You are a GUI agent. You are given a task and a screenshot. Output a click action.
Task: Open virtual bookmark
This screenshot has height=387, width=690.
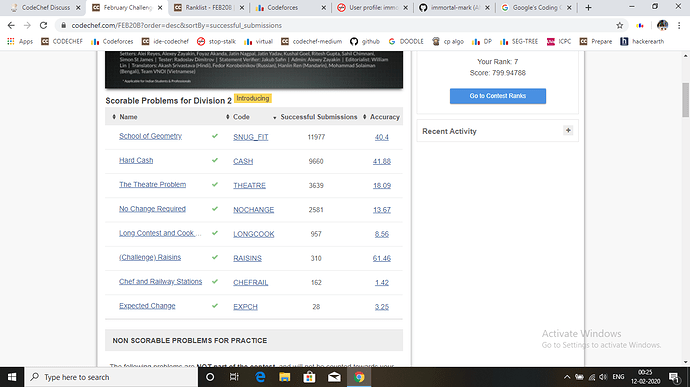pyautogui.click(x=258, y=41)
